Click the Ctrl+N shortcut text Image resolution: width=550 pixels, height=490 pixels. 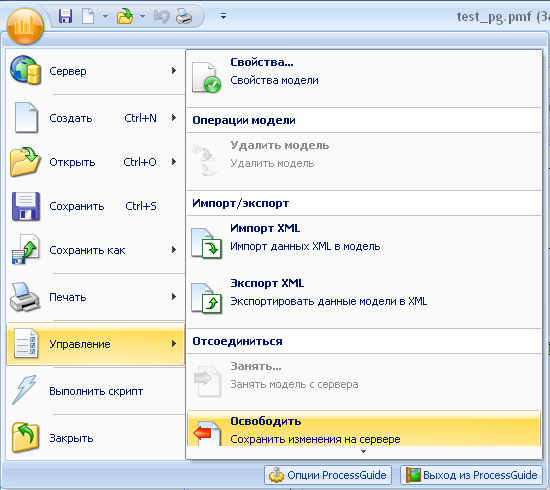140,118
